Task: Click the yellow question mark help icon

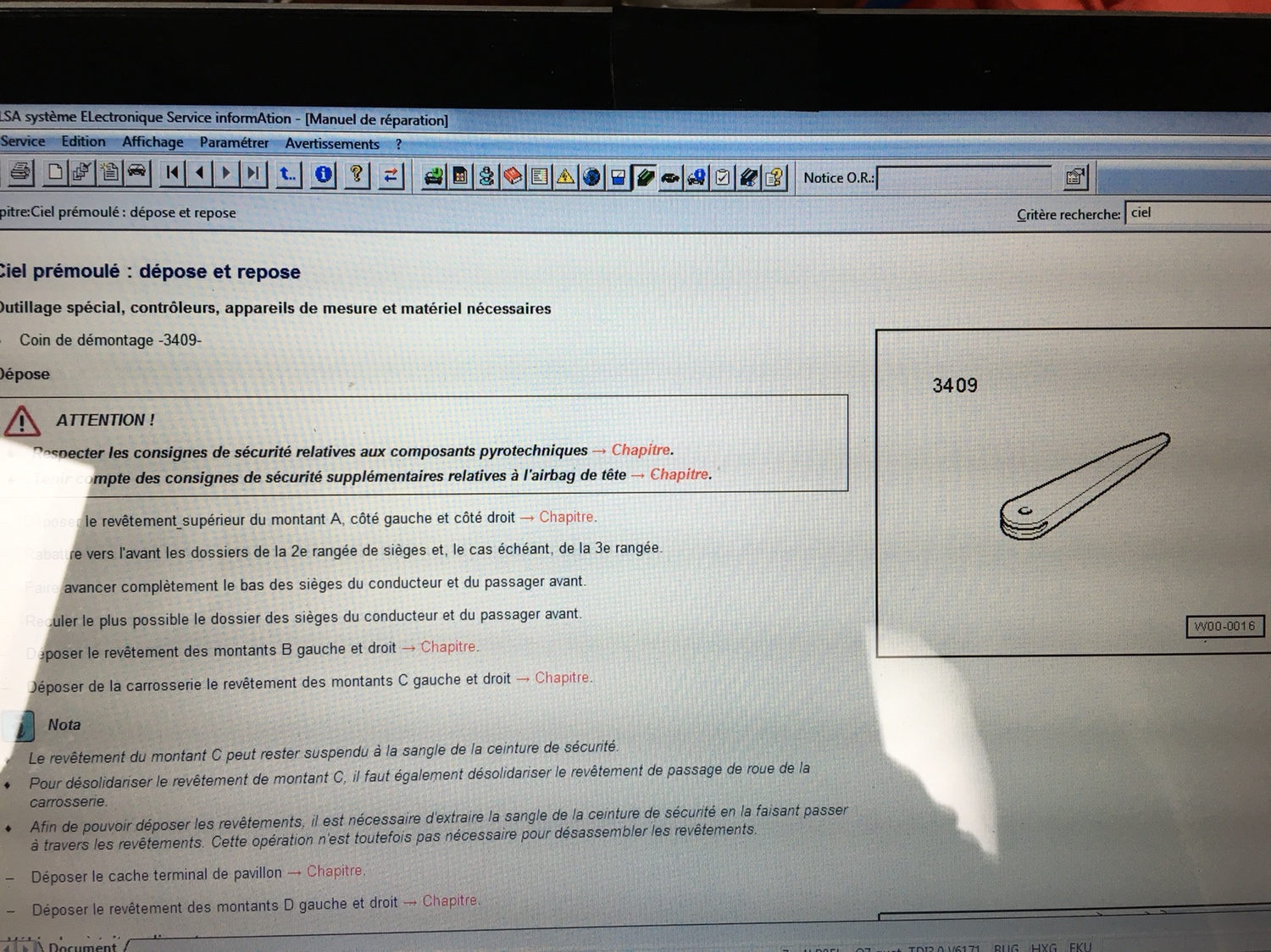Action: [x=357, y=174]
